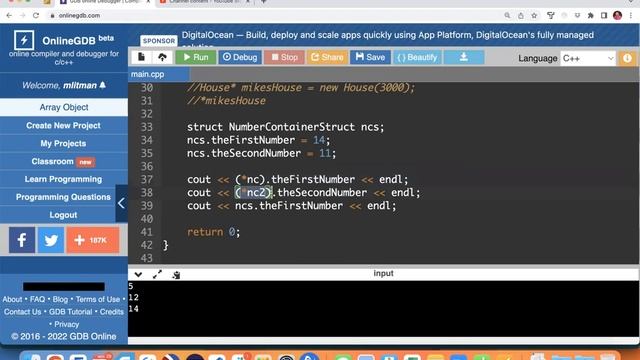This screenshot has width=640, height=360.
Task: Click the struct NumberContainerStruct ncs line
Action: coord(285,127)
